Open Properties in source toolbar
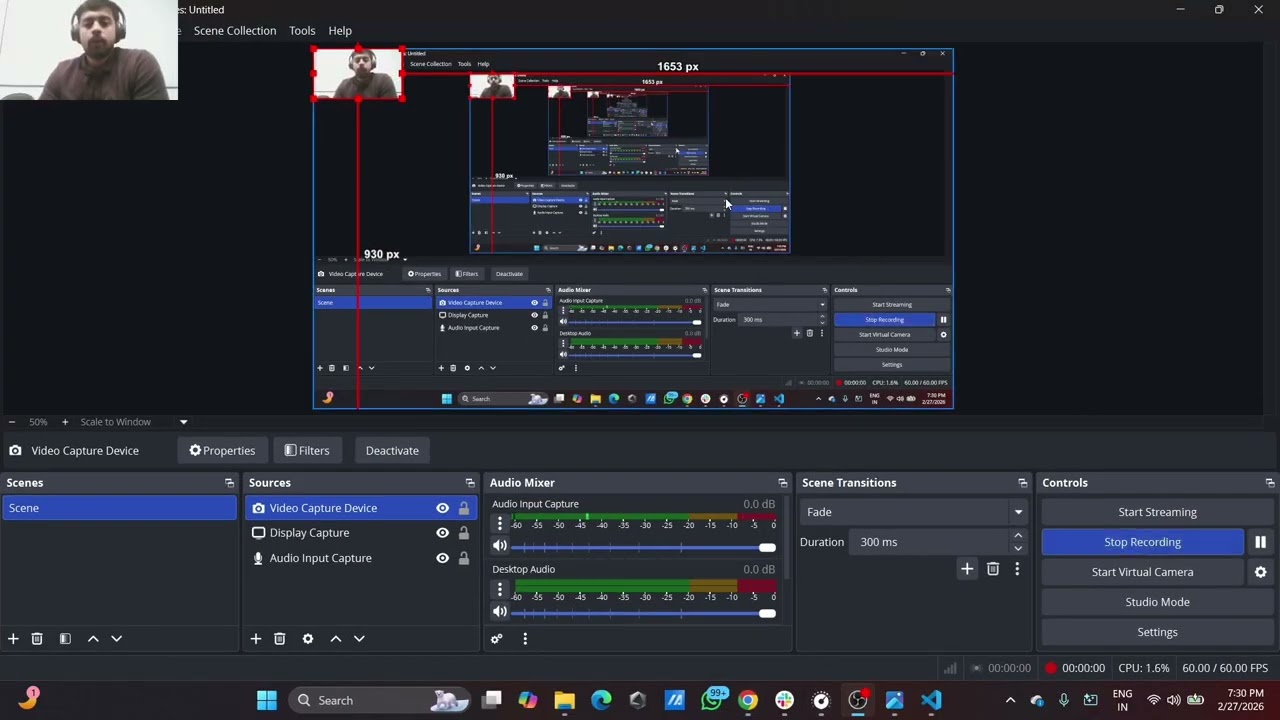This screenshot has width=1280, height=720. click(222, 451)
